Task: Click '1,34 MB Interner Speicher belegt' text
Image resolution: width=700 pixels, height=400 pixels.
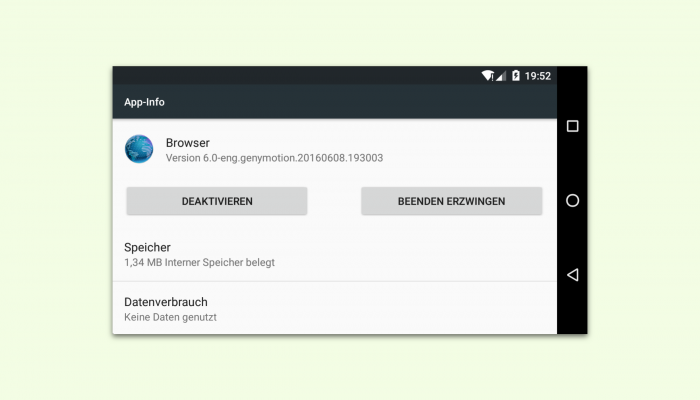Action: pos(199,262)
